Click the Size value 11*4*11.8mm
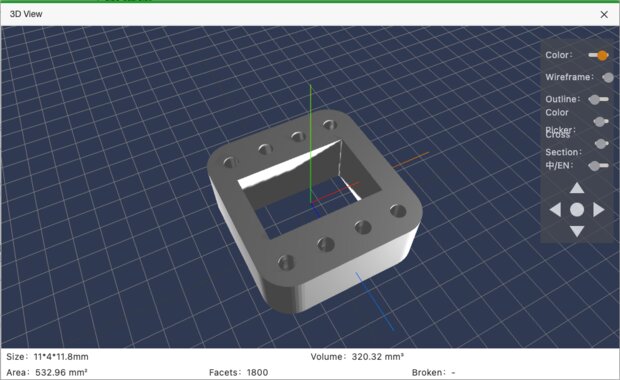 click(61, 357)
